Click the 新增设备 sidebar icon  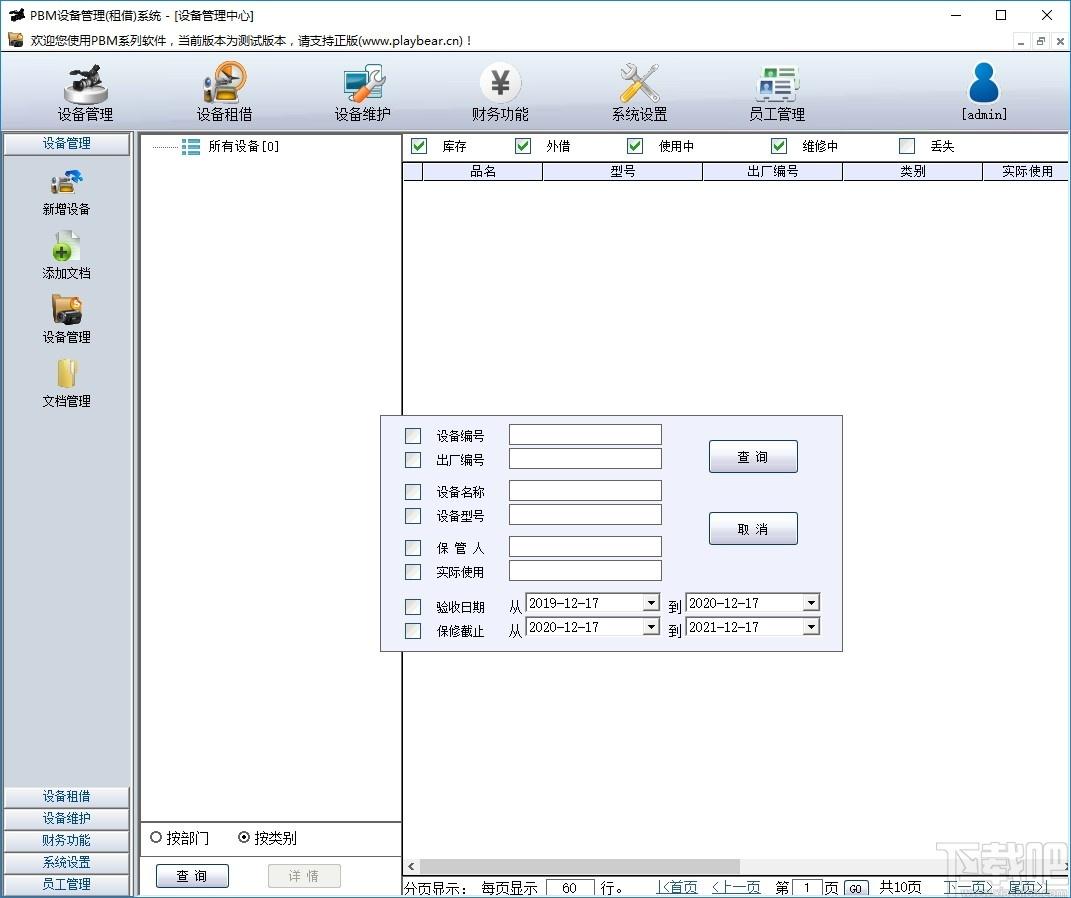point(66,183)
